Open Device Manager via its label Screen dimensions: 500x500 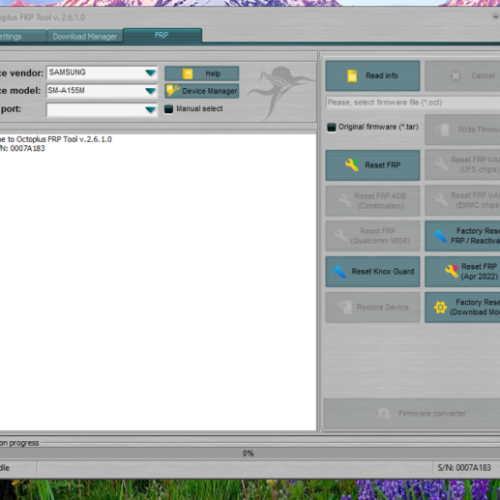click(x=210, y=91)
